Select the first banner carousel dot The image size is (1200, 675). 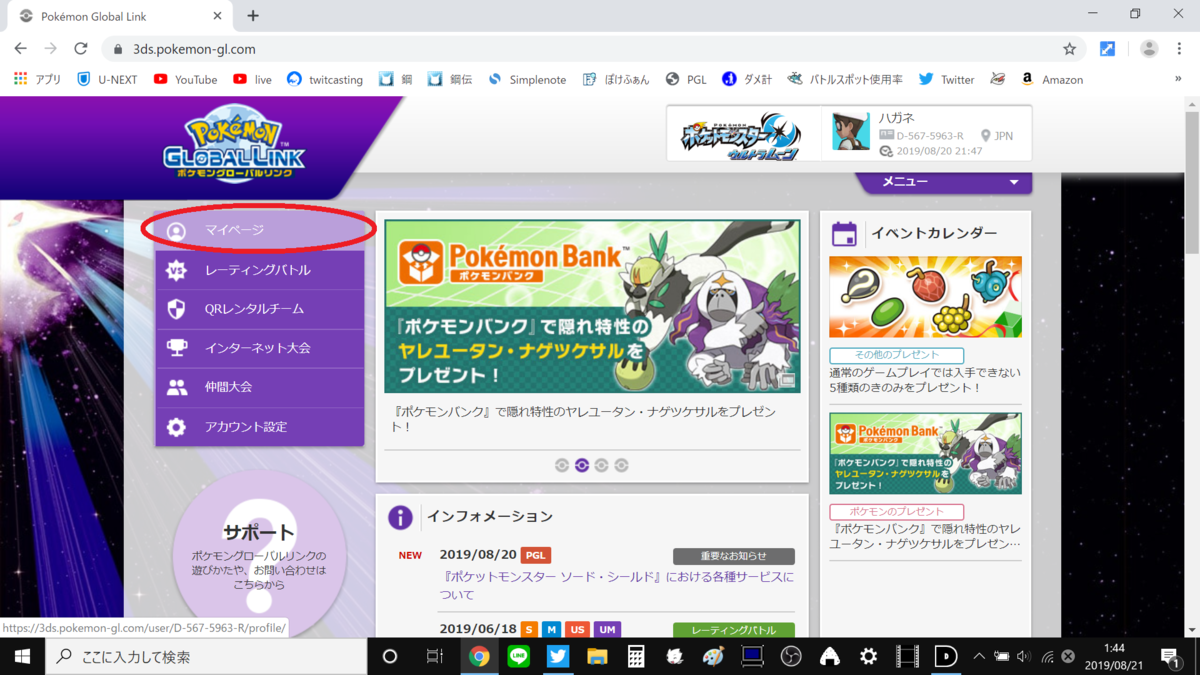562,465
